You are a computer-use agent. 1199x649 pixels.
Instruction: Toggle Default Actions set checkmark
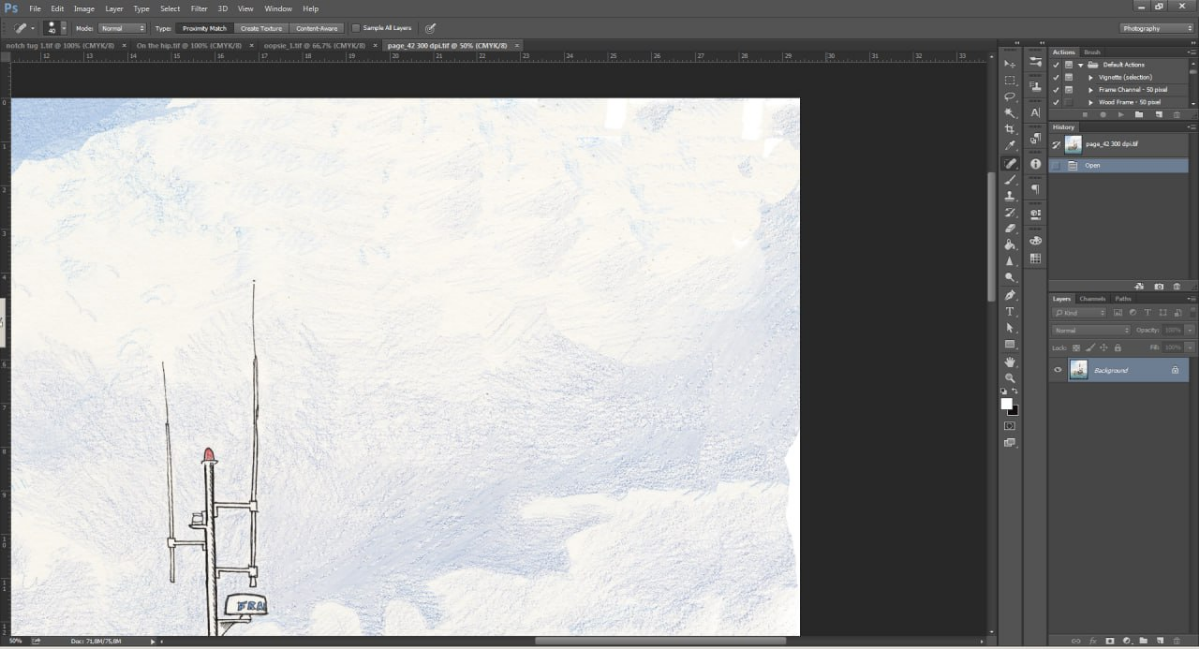(x=1056, y=65)
